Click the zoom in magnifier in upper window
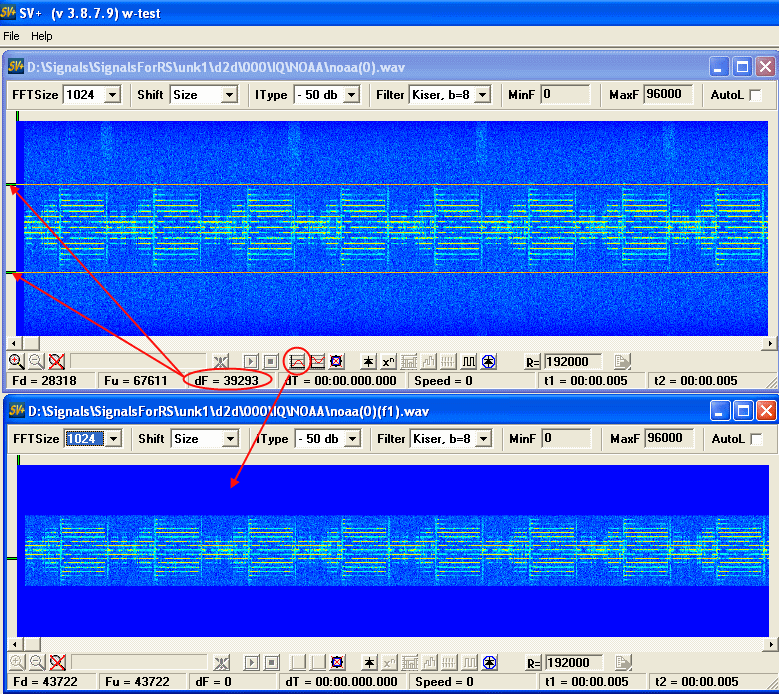Viewport: 779px width, 694px height. [16, 361]
